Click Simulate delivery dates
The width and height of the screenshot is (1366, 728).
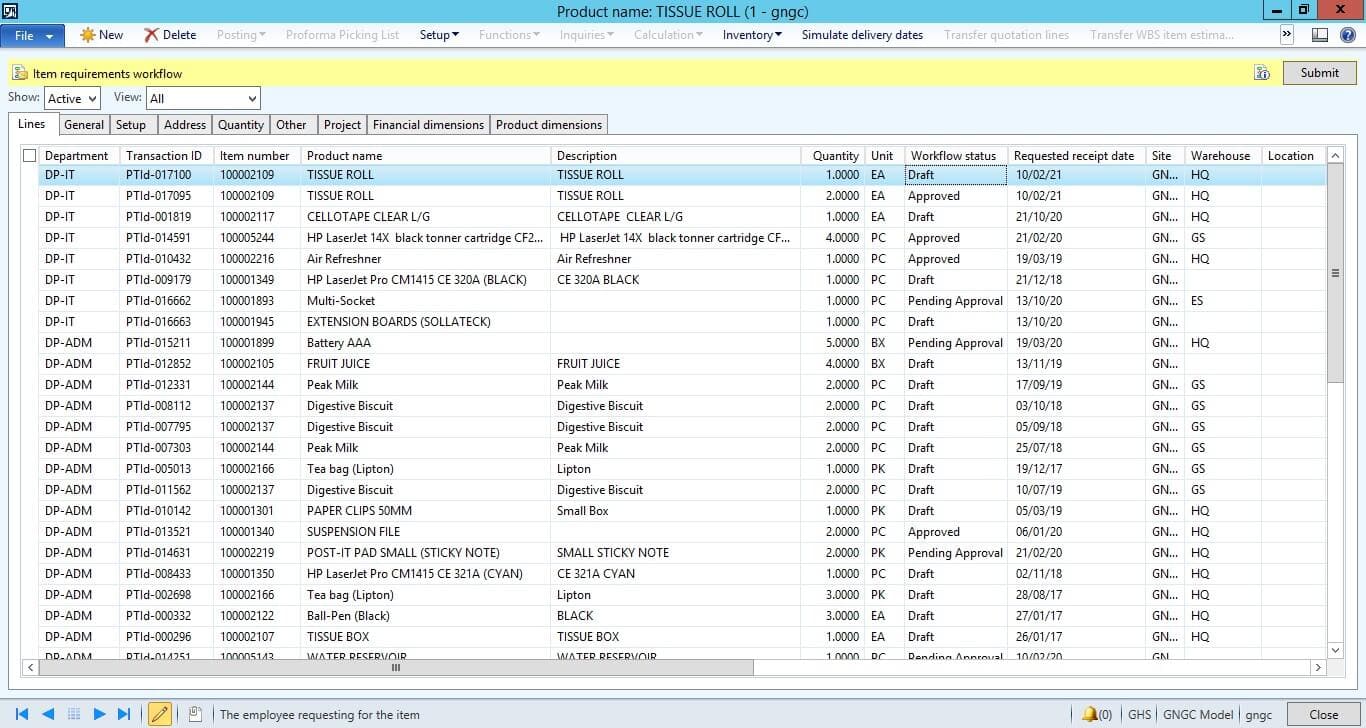[x=862, y=35]
